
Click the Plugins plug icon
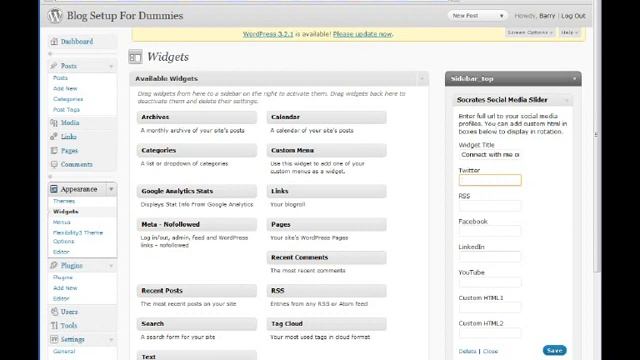pos(54,266)
